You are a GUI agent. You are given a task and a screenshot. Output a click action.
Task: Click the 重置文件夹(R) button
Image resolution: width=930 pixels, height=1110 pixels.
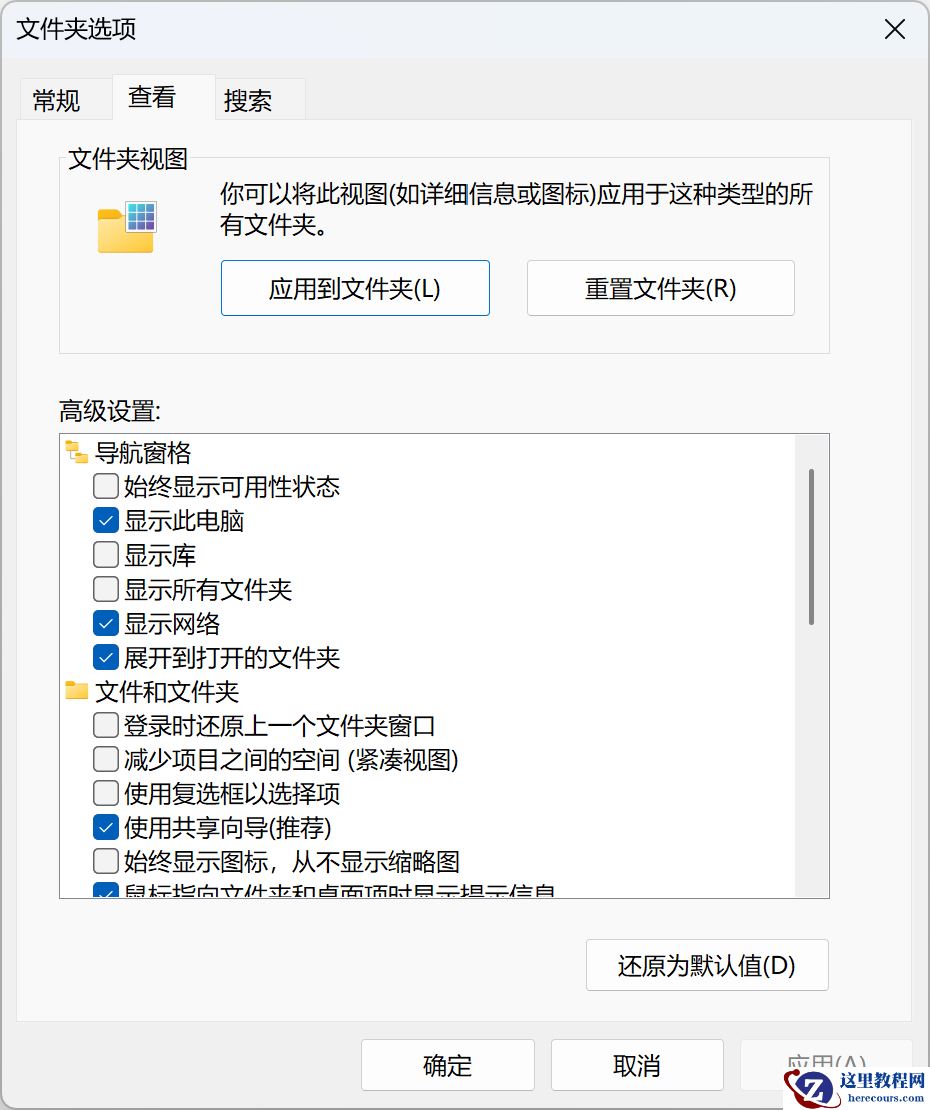pos(660,288)
